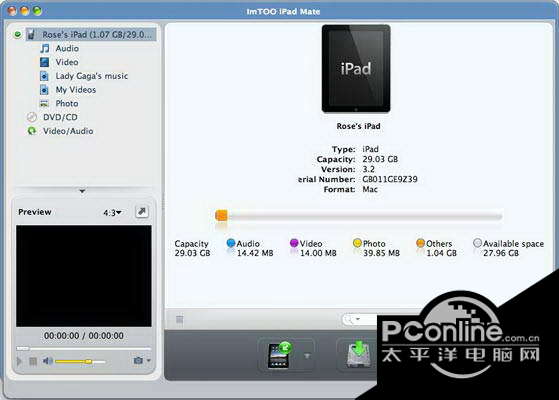Click the disc icon beside DVD/CD
The image size is (559, 400).
(x=32, y=117)
